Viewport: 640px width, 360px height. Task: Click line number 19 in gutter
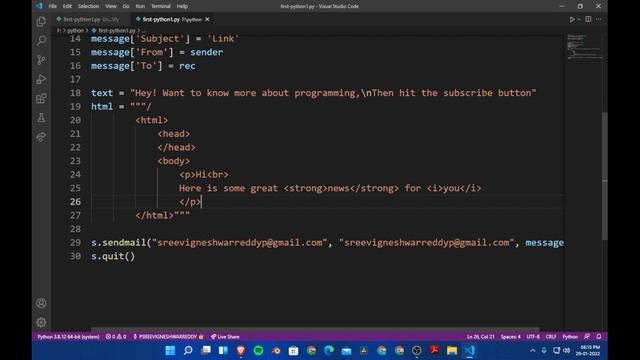coord(75,107)
